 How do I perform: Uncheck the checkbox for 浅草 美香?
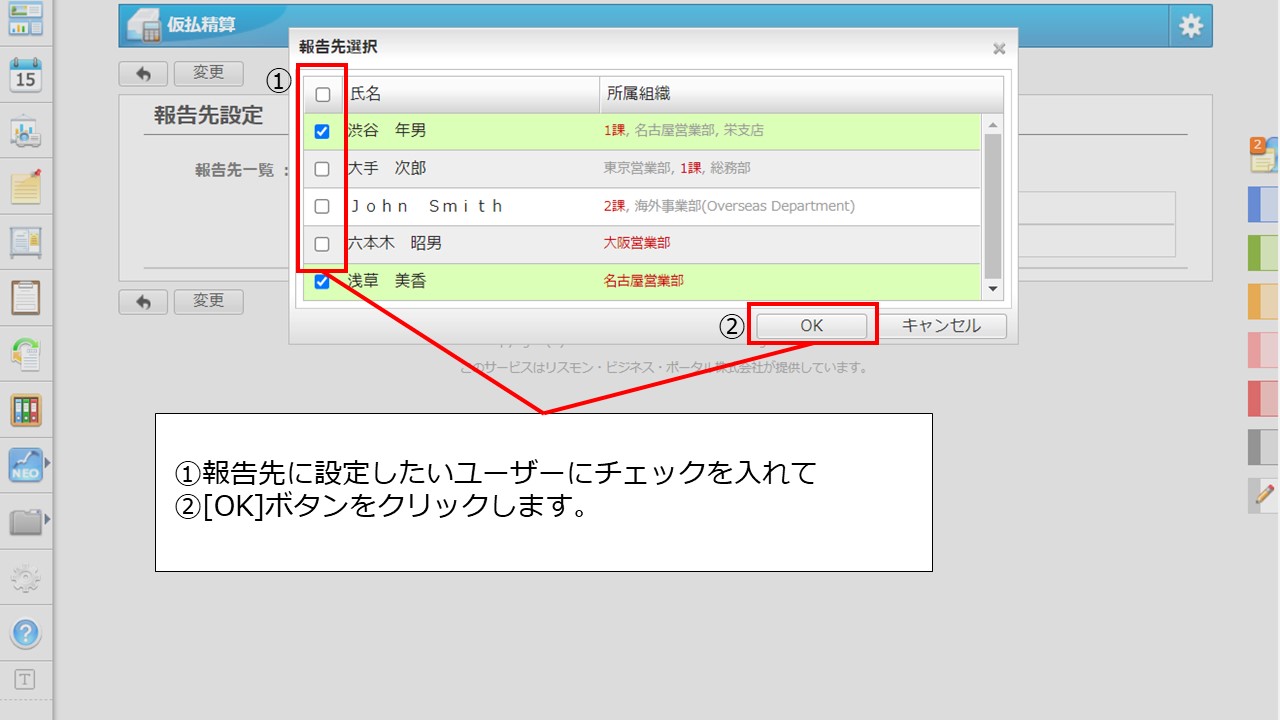[x=322, y=282]
